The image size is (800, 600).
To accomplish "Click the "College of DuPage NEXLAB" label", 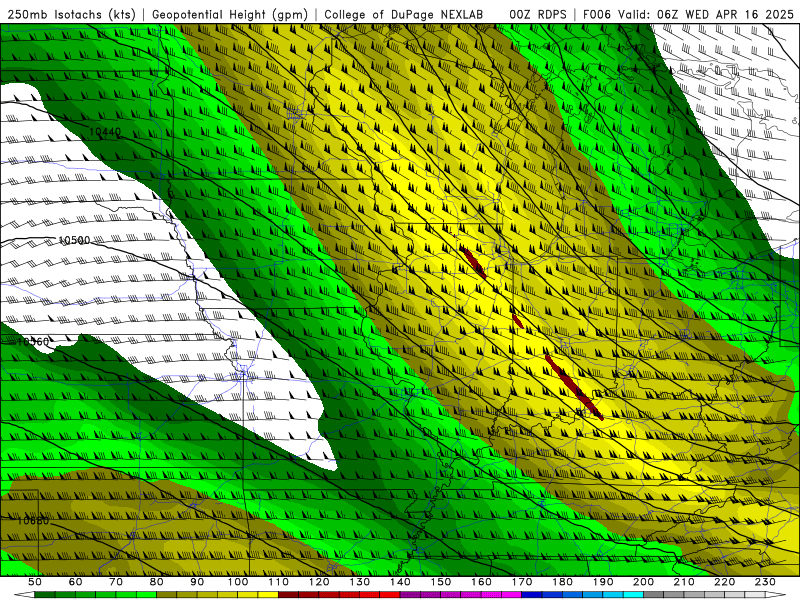I will pyautogui.click(x=404, y=15).
